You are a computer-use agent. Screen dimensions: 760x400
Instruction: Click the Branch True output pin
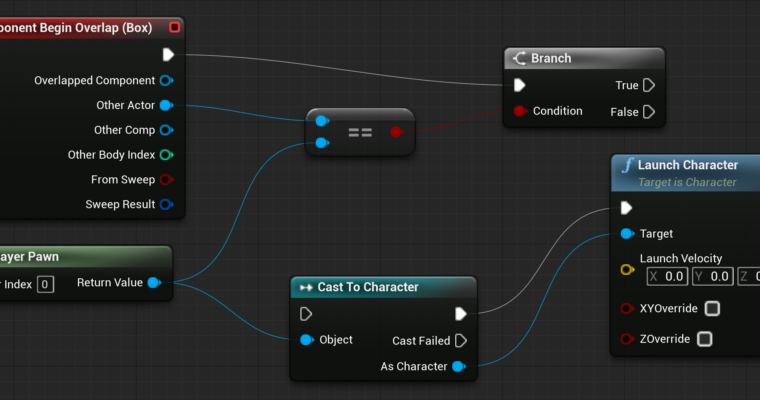pyautogui.click(x=649, y=85)
